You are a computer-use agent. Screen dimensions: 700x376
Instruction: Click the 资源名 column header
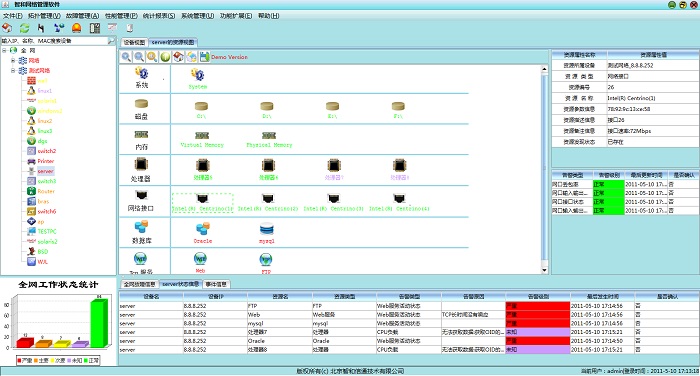[280, 297]
